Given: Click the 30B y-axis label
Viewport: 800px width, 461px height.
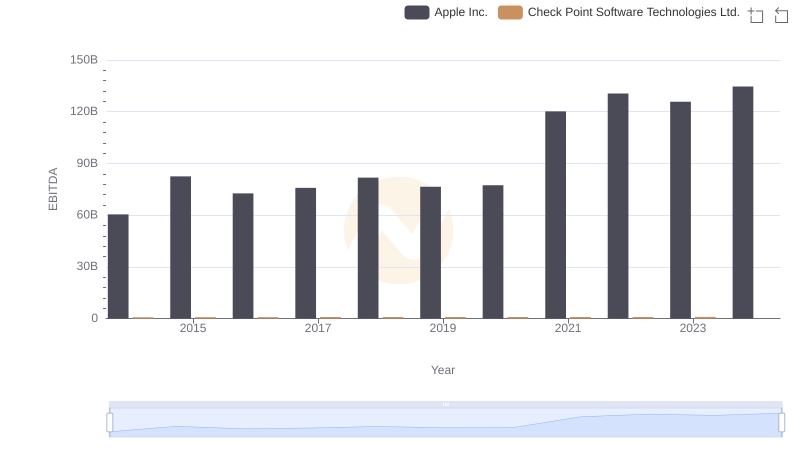Looking at the screenshot, I should click(87, 266).
